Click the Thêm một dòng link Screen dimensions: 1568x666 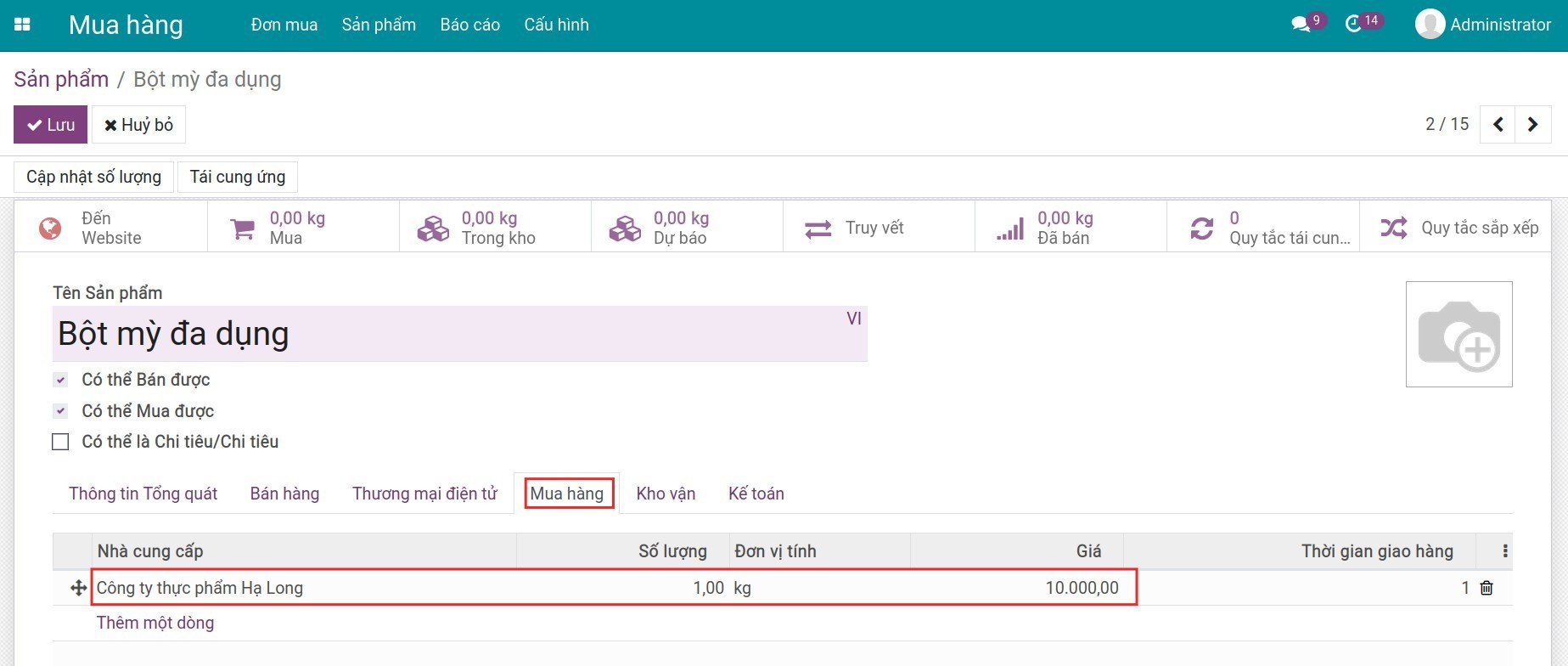click(155, 623)
